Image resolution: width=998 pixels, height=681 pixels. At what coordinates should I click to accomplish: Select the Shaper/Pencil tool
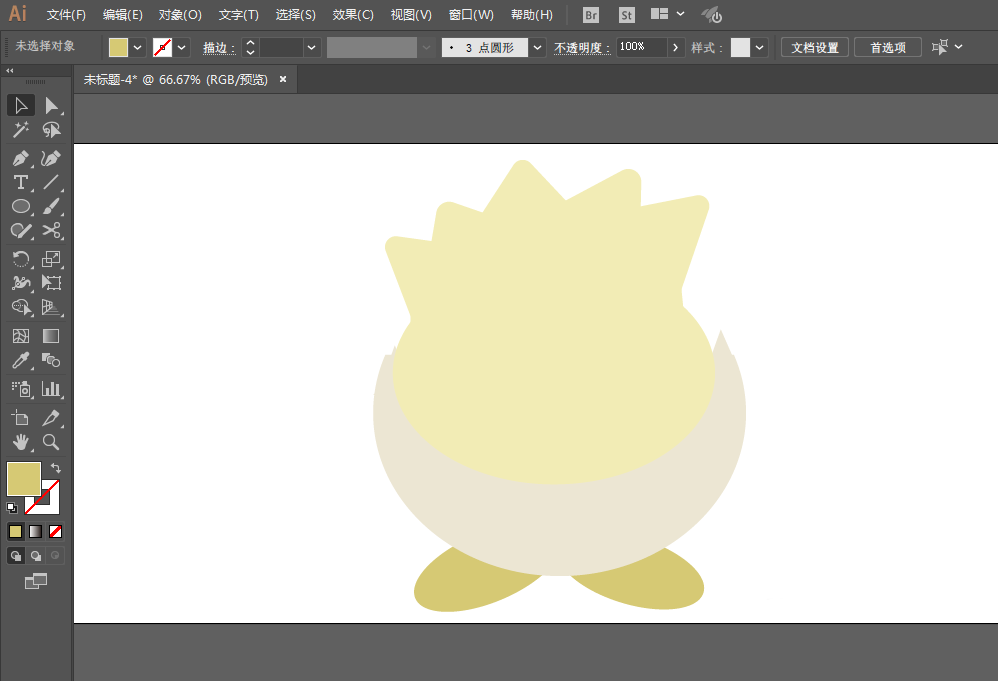[x=21, y=230]
